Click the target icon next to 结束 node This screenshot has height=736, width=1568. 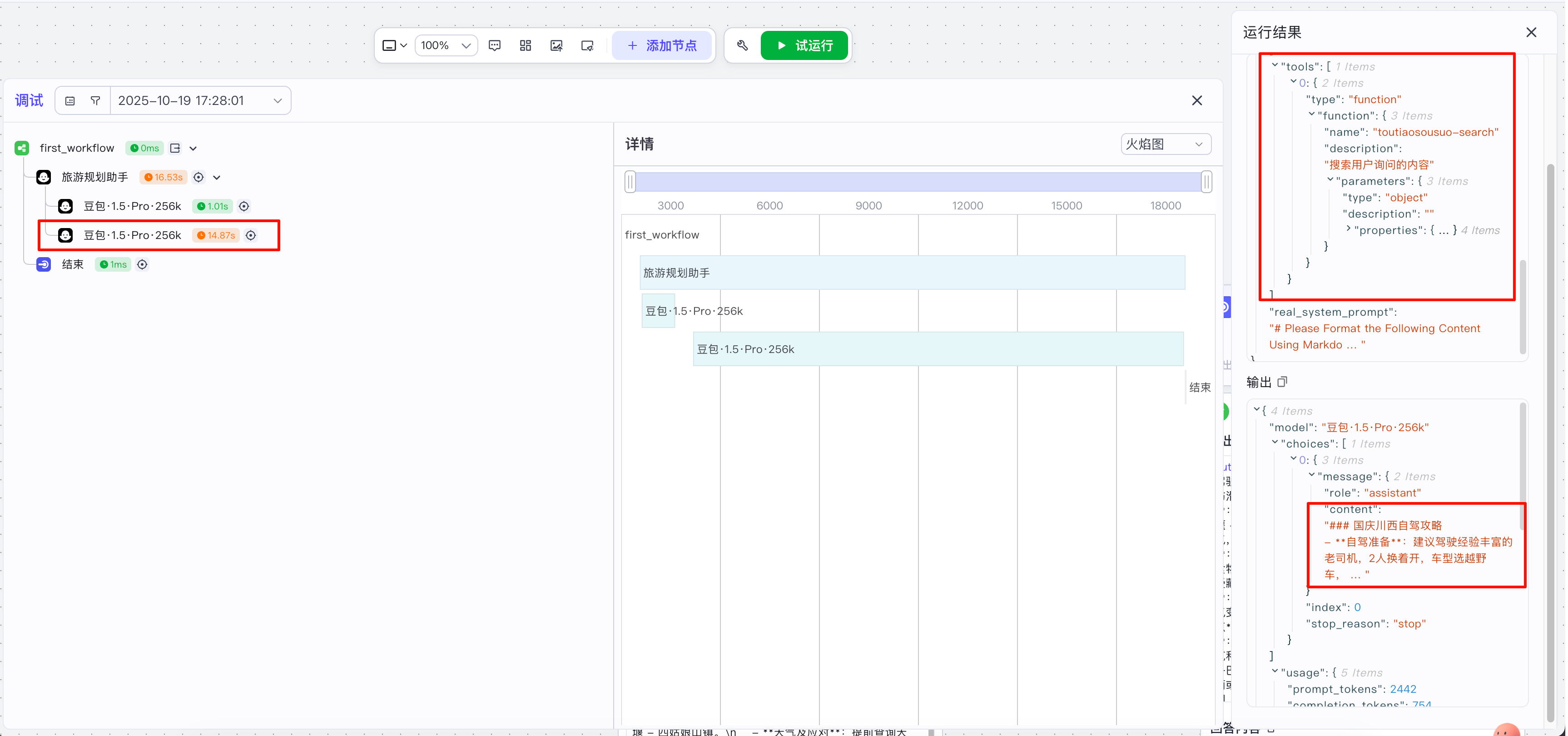point(142,264)
